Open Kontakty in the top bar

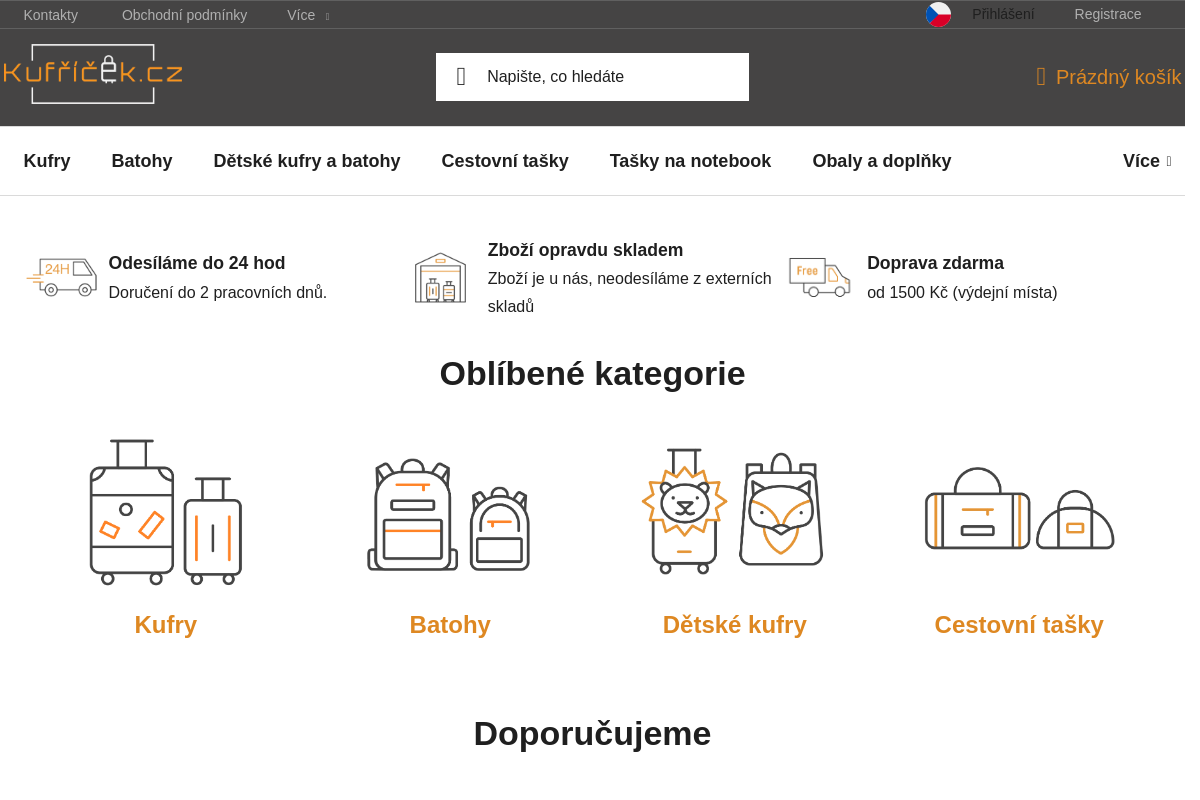(x=51, y=15)
